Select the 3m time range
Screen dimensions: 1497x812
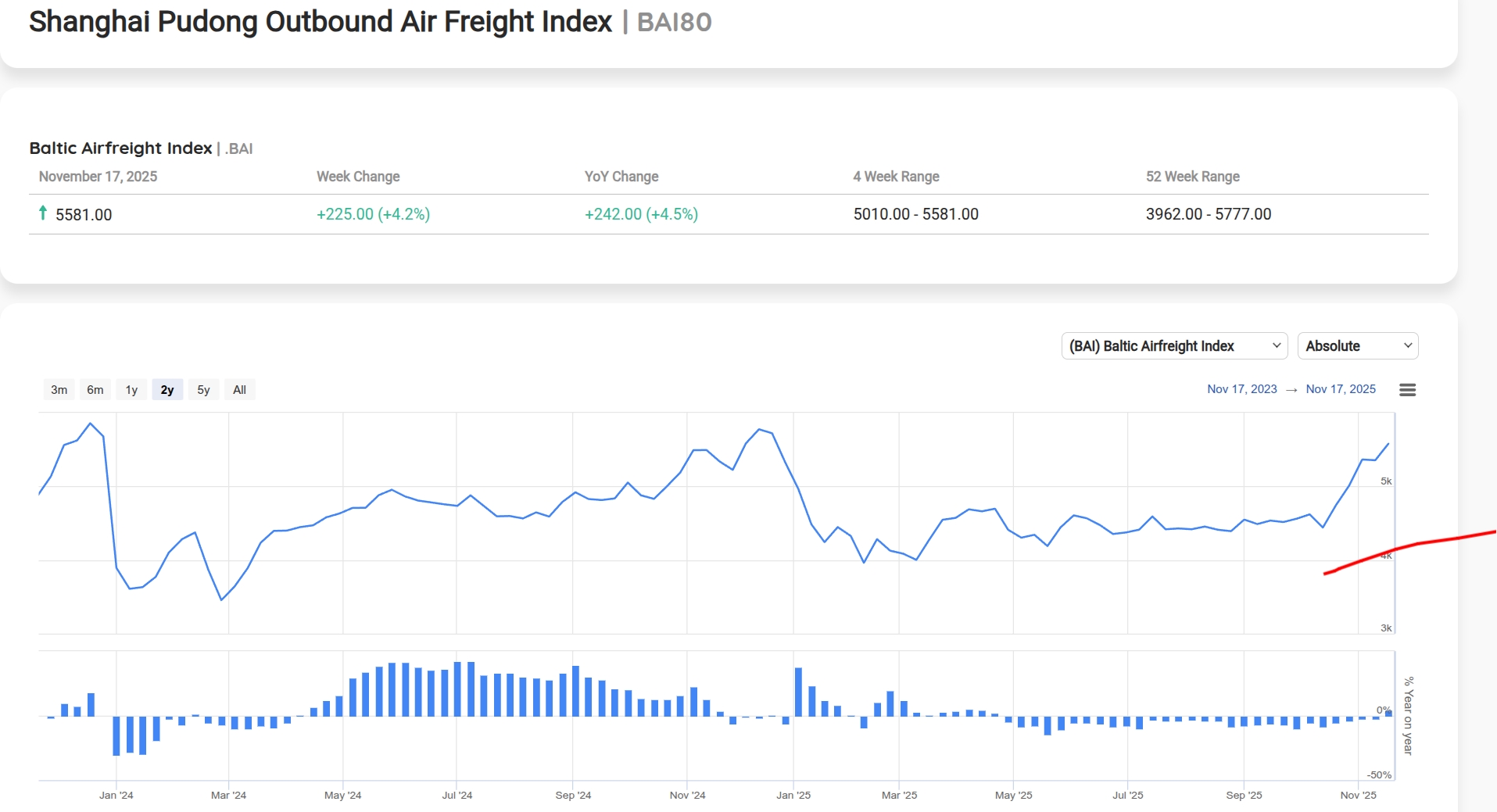click(59, 390)
